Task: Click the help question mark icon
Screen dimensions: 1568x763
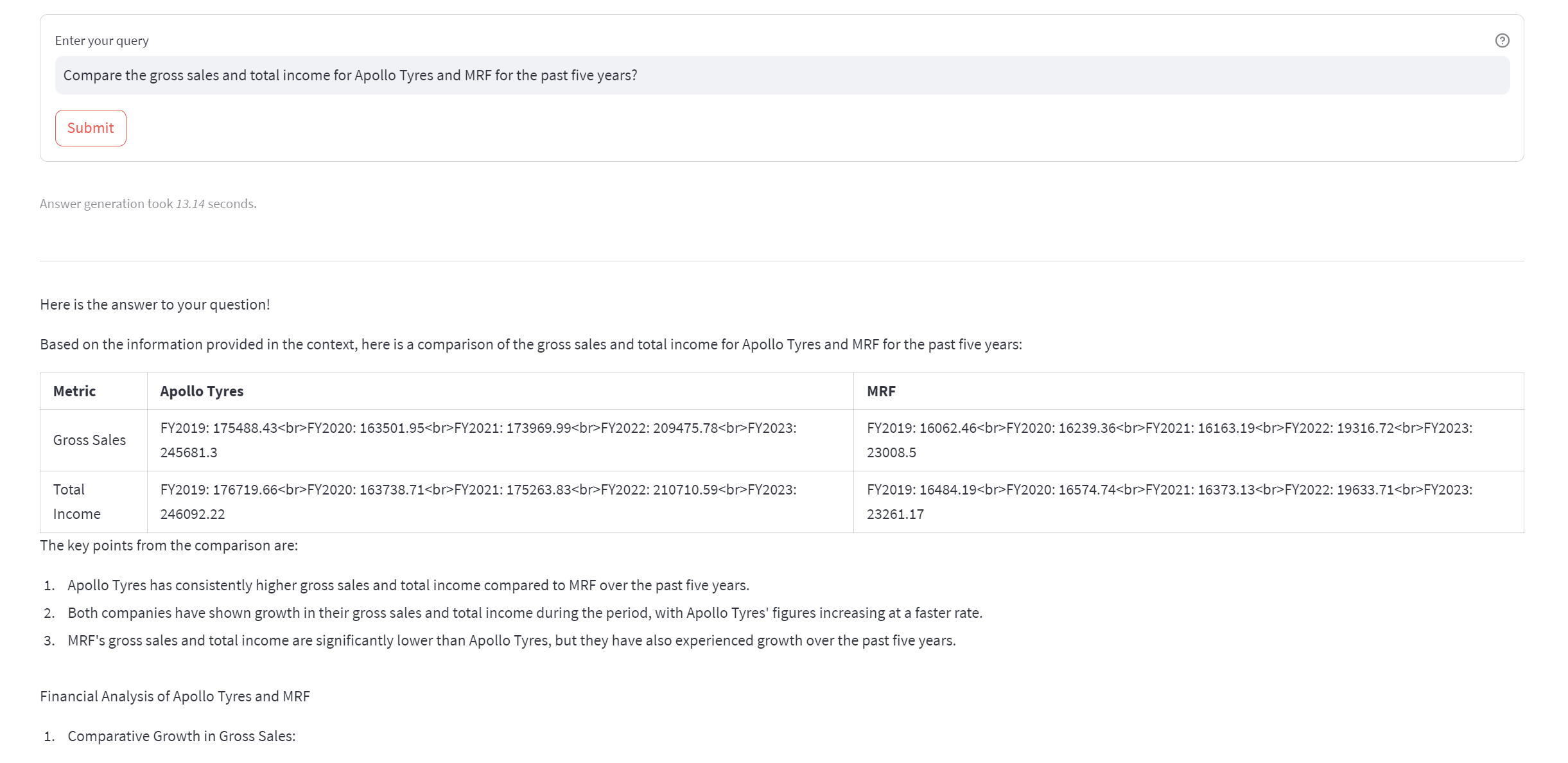Action: 1502,40
